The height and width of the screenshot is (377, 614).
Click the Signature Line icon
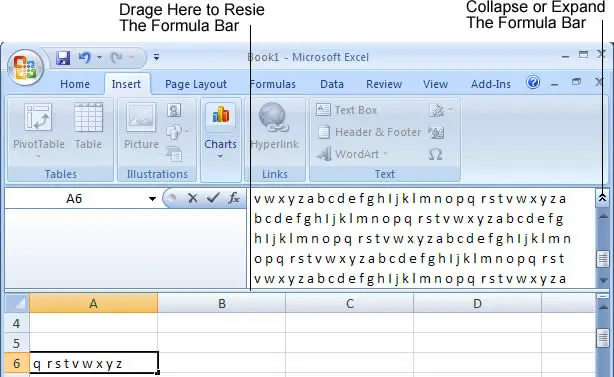[x=436, y=110]
